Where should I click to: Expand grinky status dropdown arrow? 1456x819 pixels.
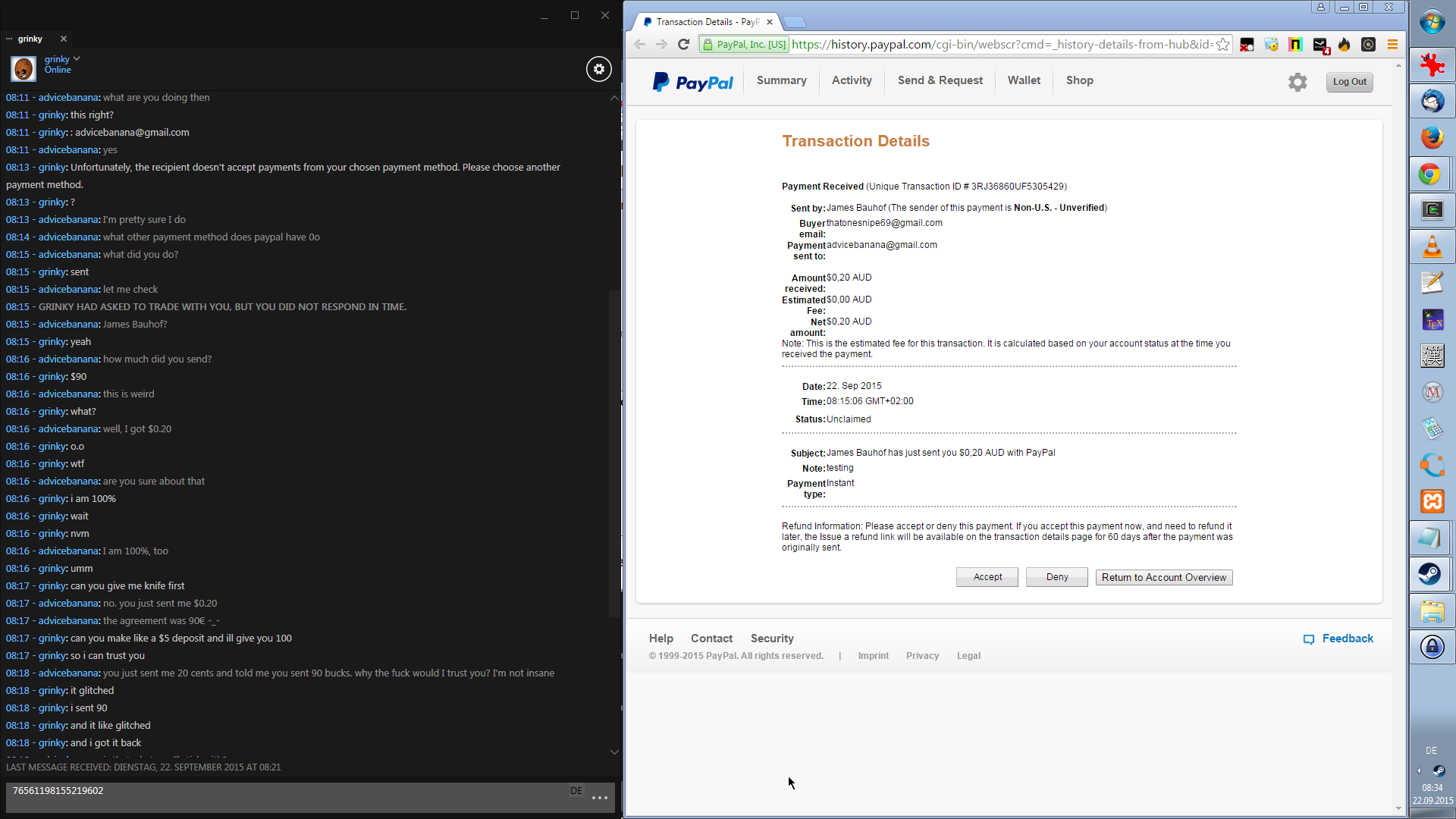[x=77, y=58]
